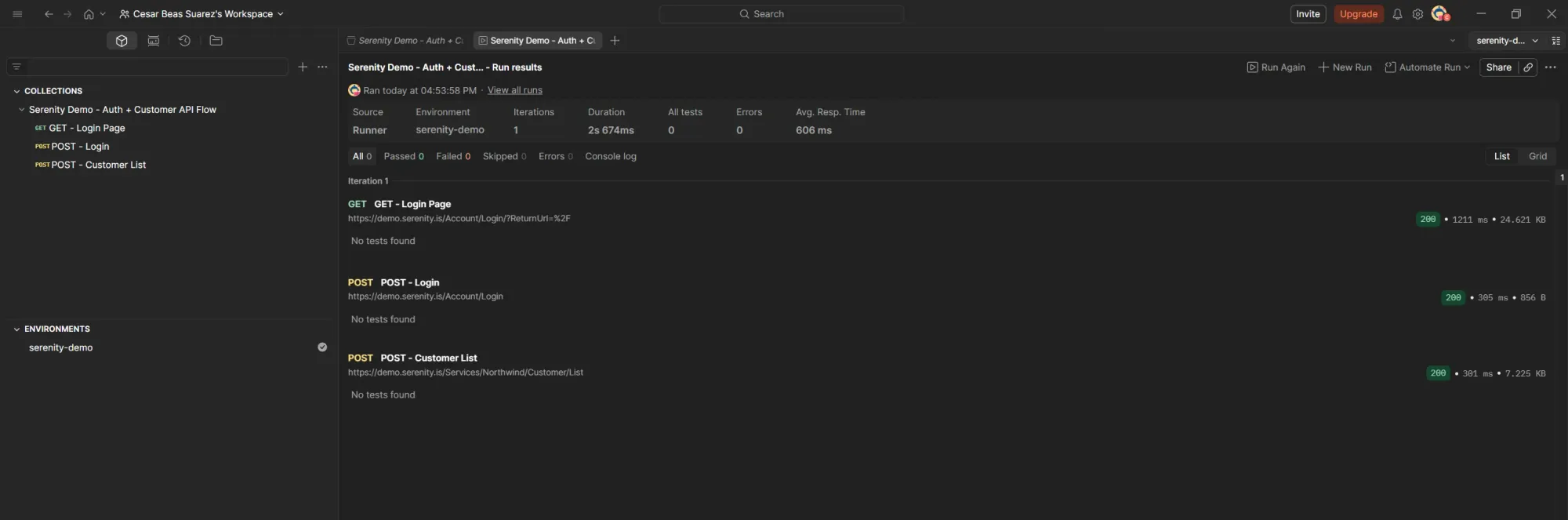Open Cesar Beas Suarez's Workspace switcher

pos(201,14)
